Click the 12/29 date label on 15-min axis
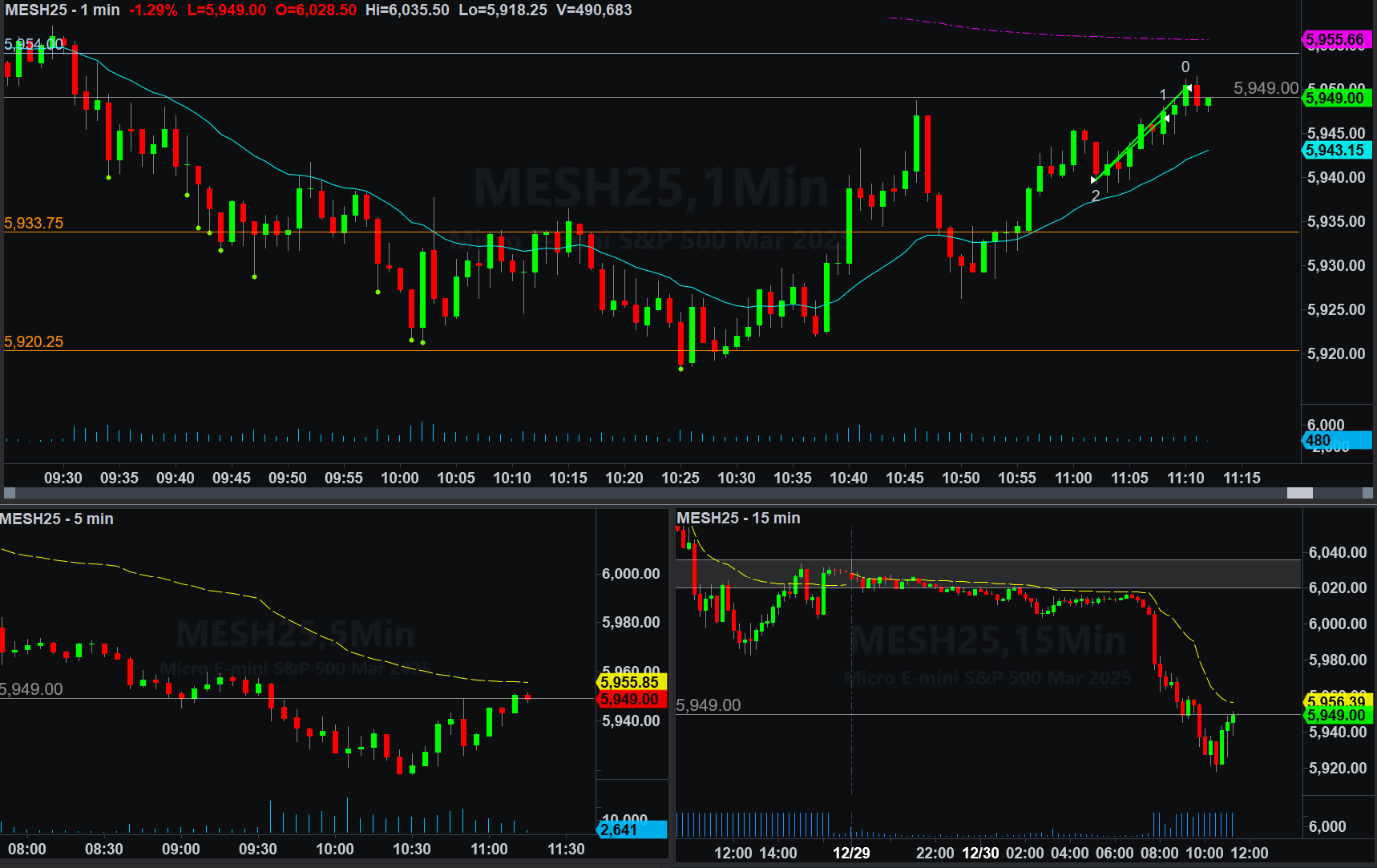This screenshot has height=868, width=1377. (x=851, y=853)
